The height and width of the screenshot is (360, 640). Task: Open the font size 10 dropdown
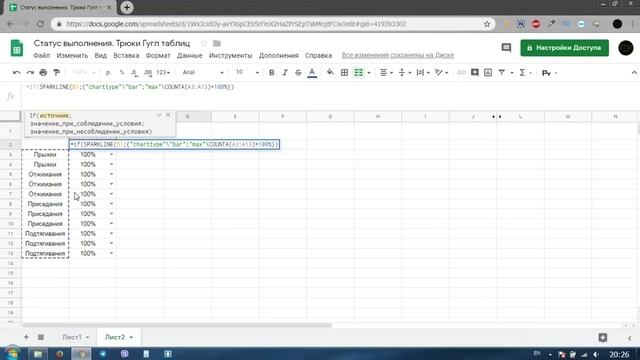[247, 73]
